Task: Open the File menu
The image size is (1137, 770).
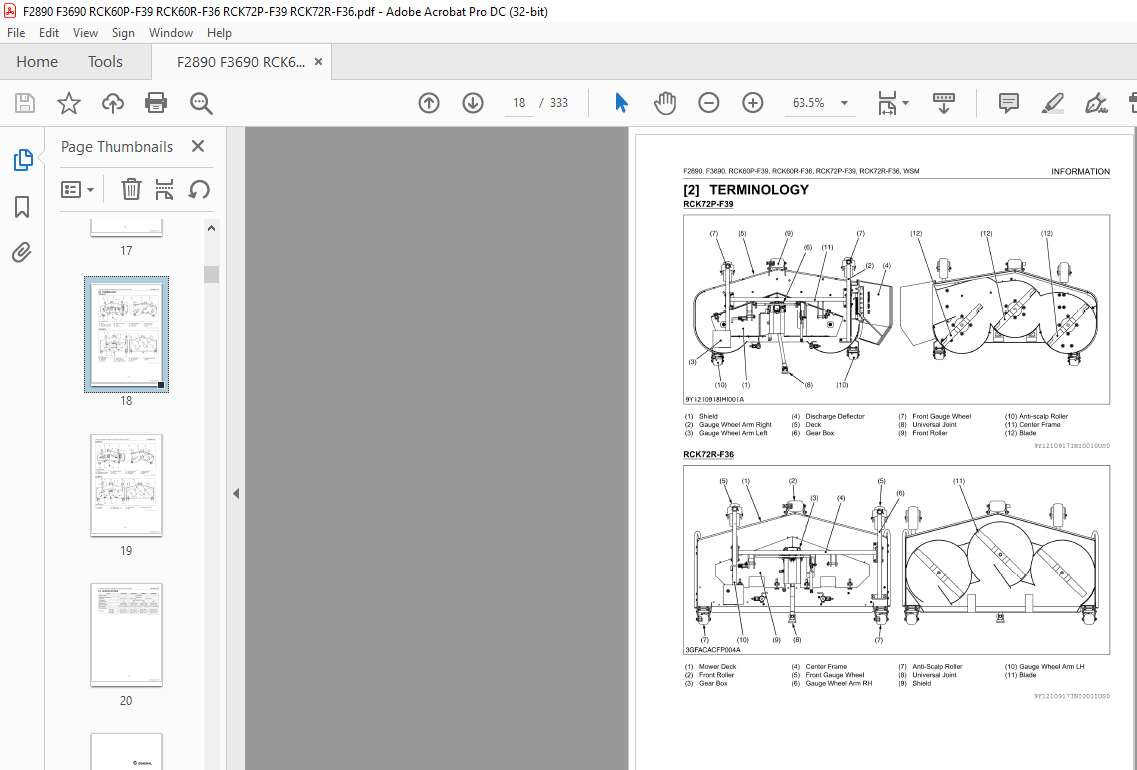Action: point(16,33)
